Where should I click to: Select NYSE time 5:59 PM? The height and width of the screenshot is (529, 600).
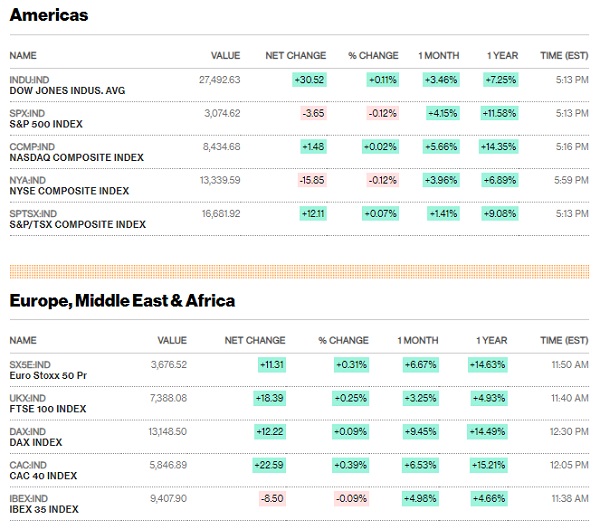coord(571,180)
